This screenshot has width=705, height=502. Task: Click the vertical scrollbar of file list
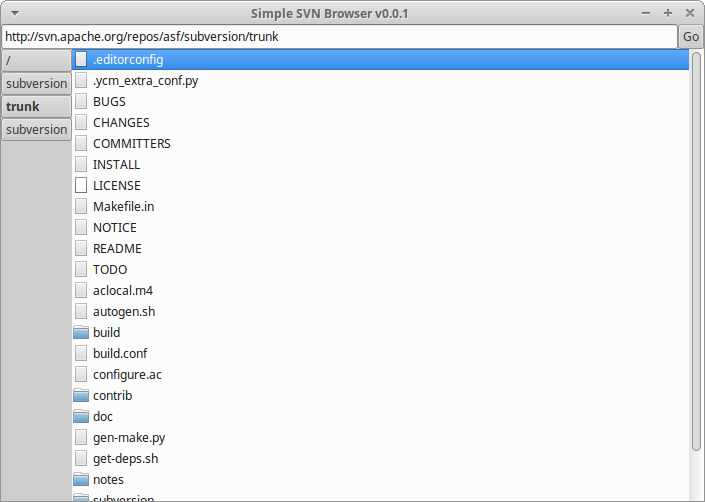(x=696, y=252)
